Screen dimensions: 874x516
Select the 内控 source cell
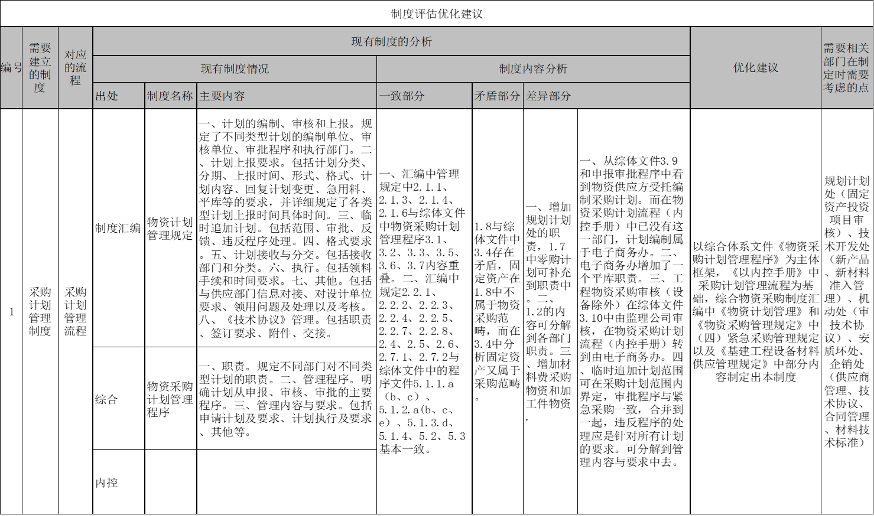click(106, 482)
